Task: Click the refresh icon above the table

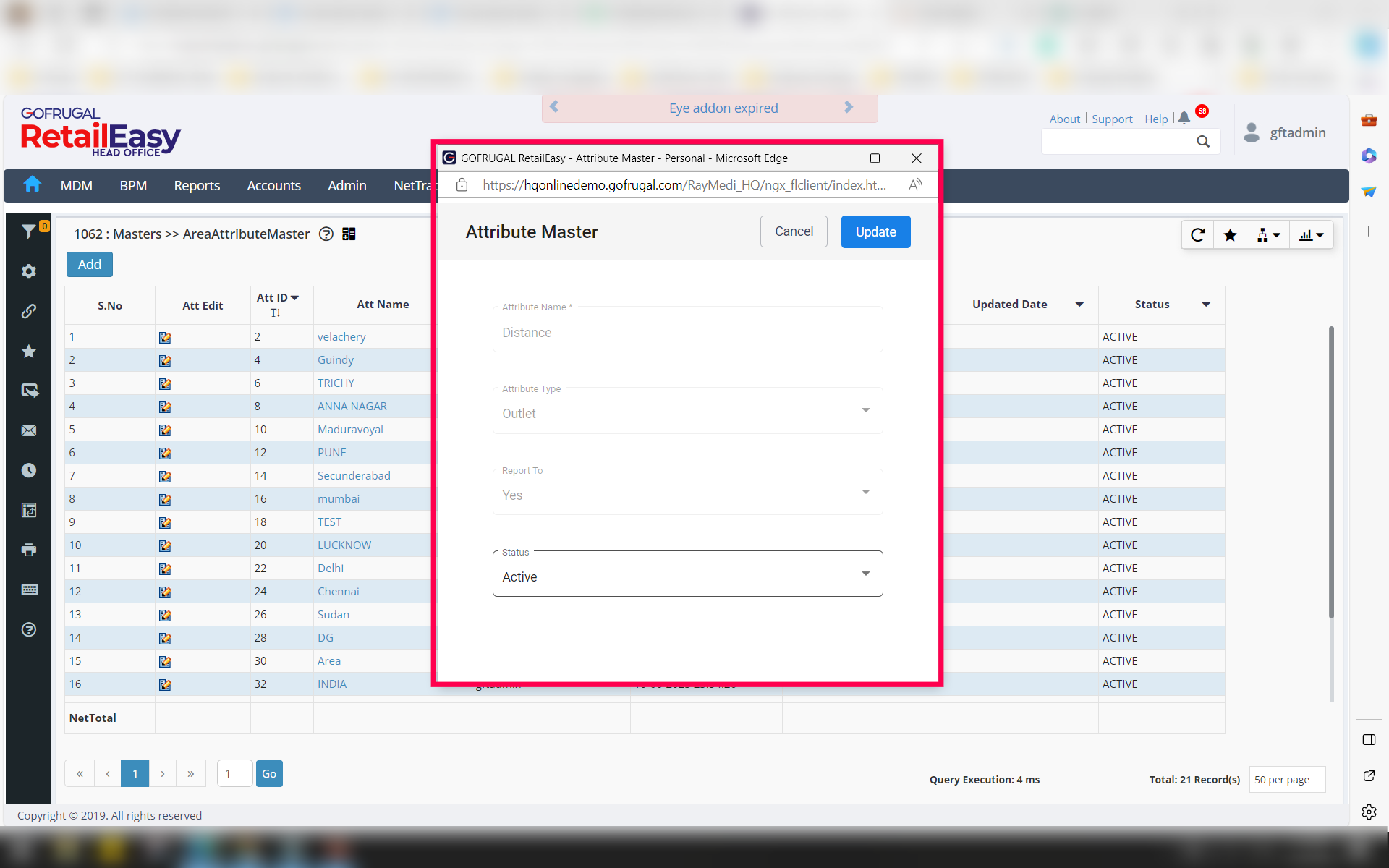Action: click(x=1197, y=235)
